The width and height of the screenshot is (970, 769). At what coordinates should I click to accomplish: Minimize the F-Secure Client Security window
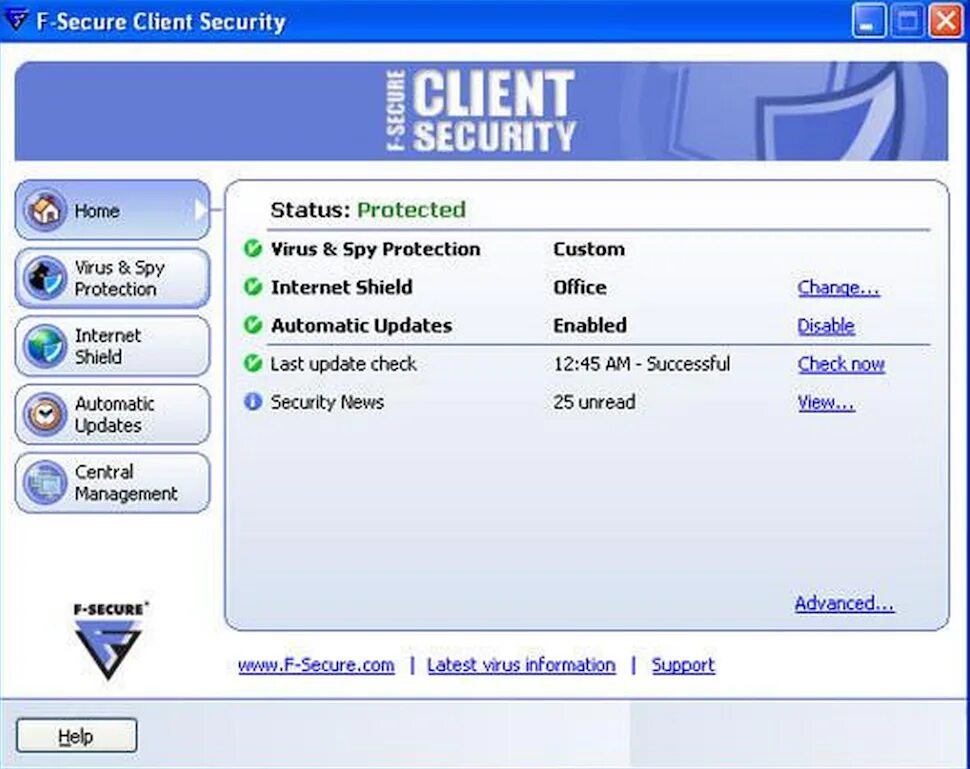coord(868,21)
